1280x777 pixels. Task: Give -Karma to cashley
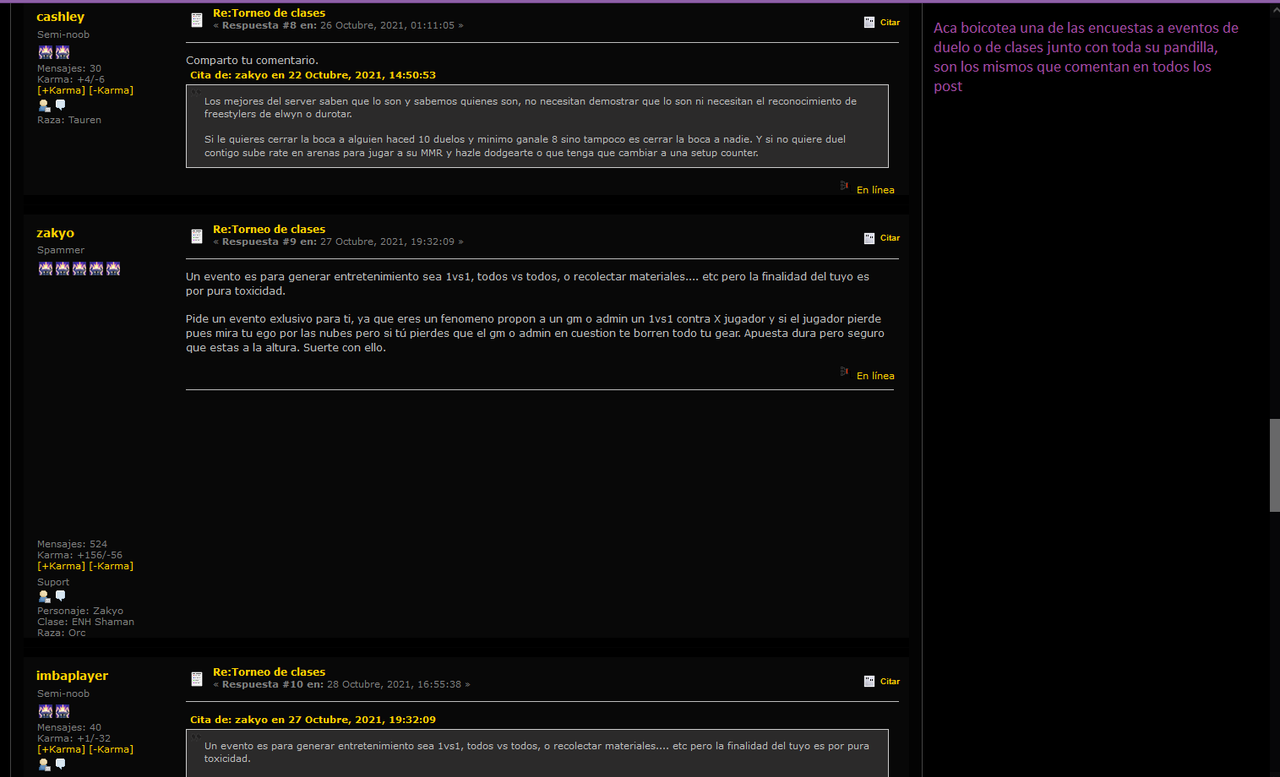111,90
